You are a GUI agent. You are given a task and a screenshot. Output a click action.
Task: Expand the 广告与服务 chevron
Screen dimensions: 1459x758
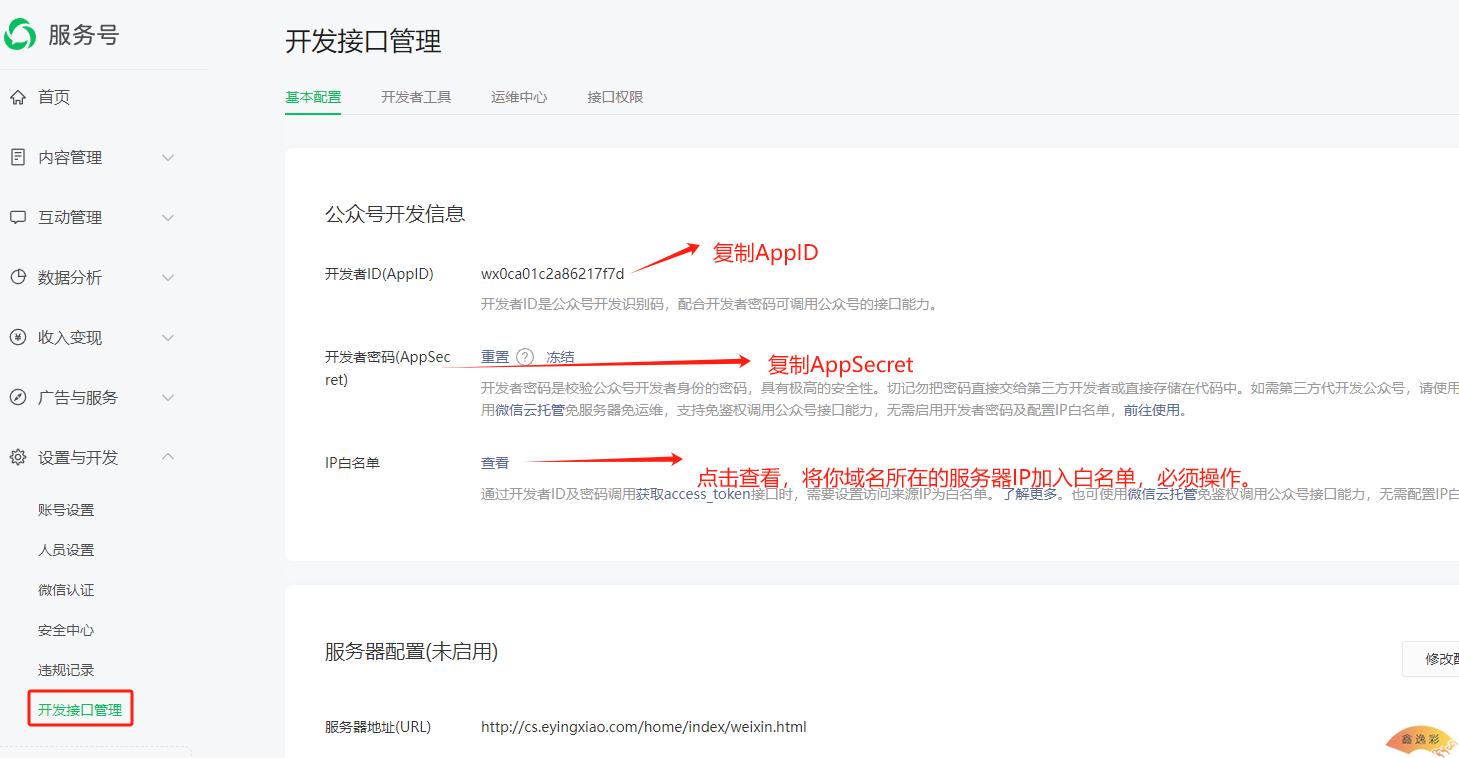pyautogui.click(x=168, y=397)
